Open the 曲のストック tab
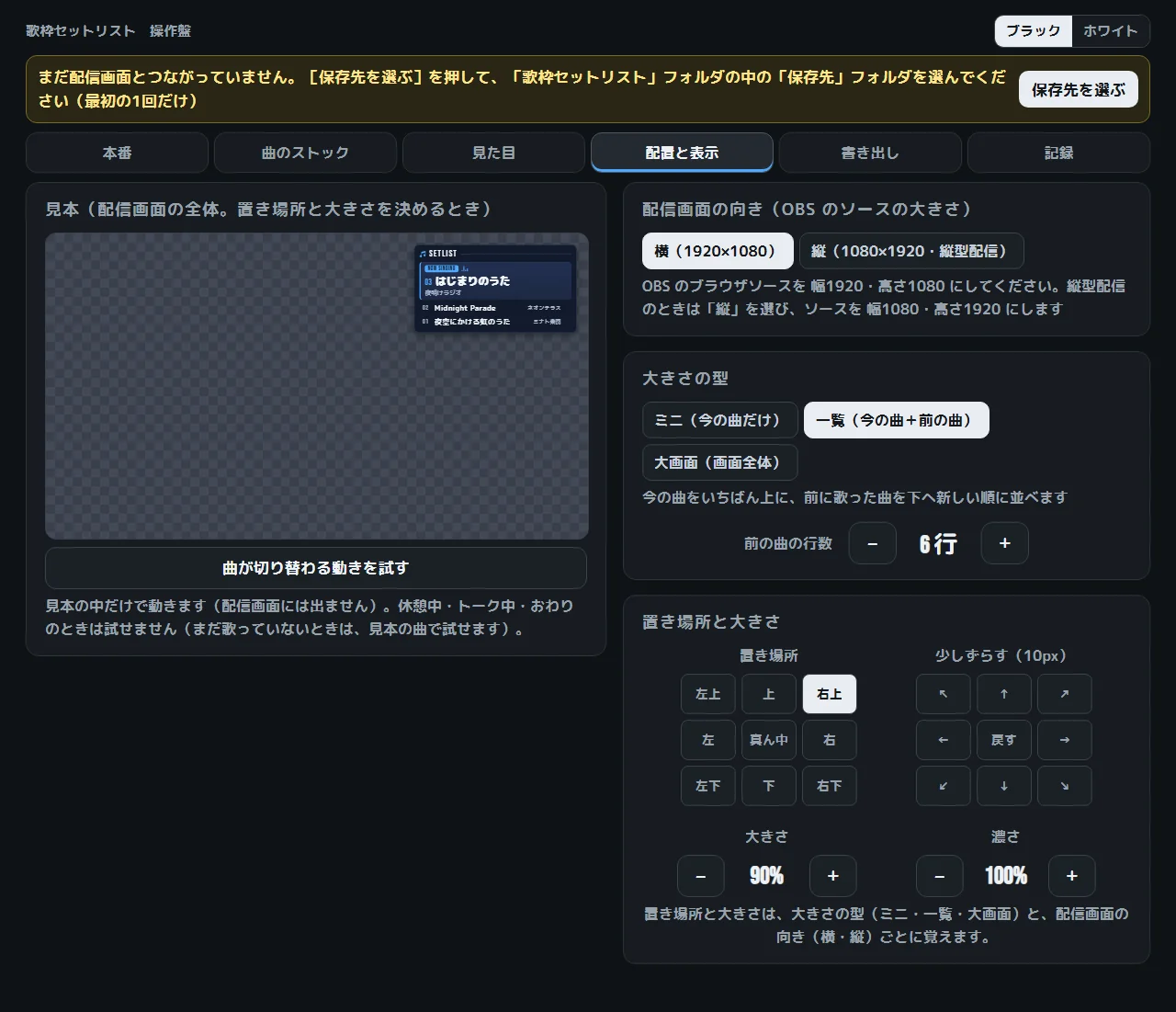The width and height of the screenshot is (1176, 1012). tap(305, 153)
